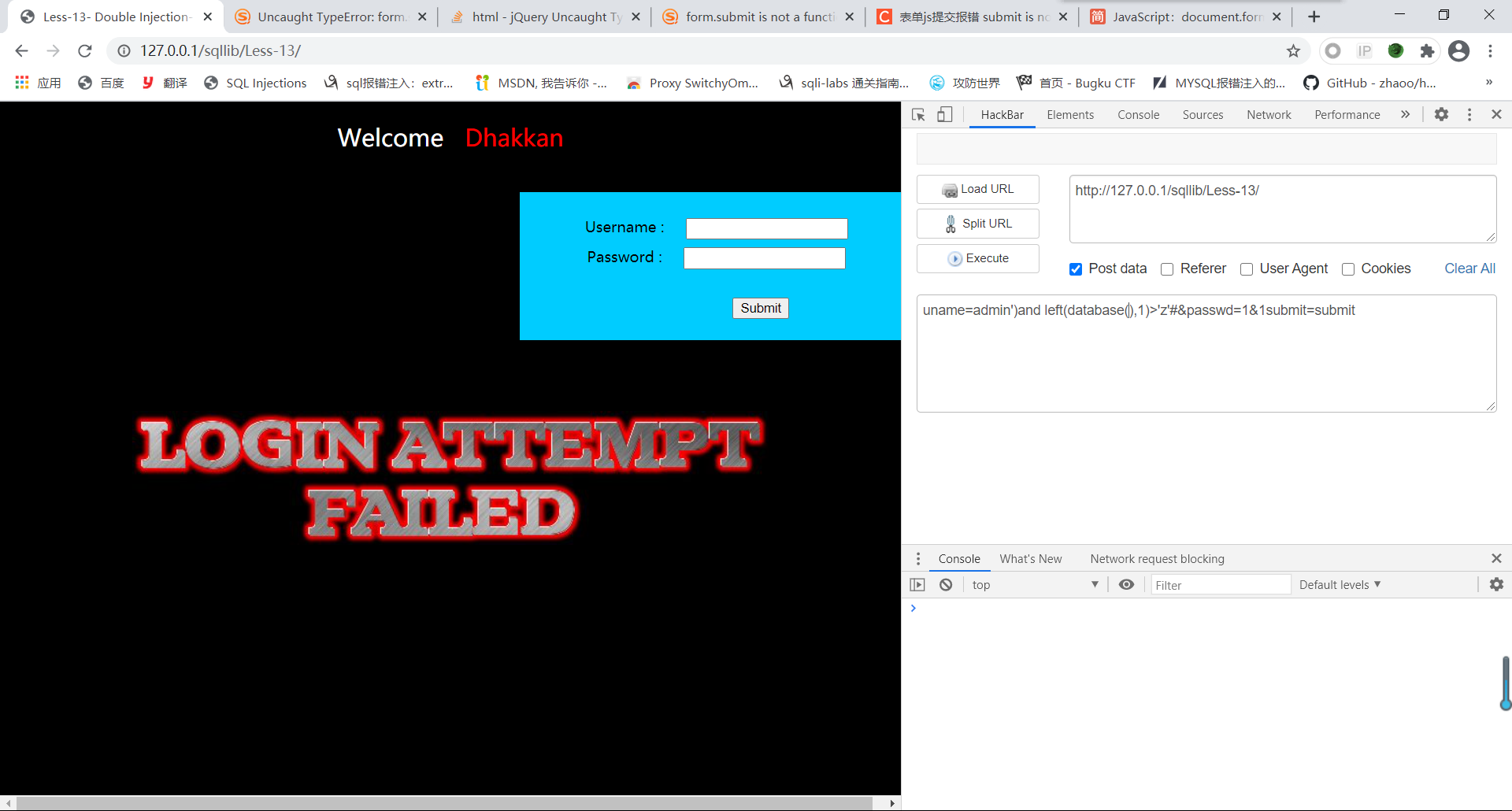Open the browser extensions puzzle icon
Image resolution: width=1512 pixels, height=811 pixels.
1427,51
